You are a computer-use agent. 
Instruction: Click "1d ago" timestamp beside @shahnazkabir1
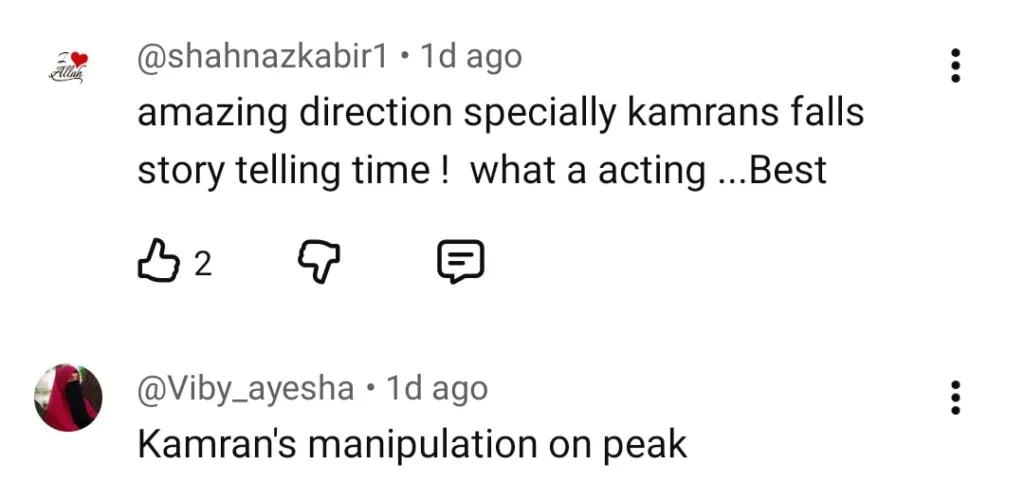(470, 57)
